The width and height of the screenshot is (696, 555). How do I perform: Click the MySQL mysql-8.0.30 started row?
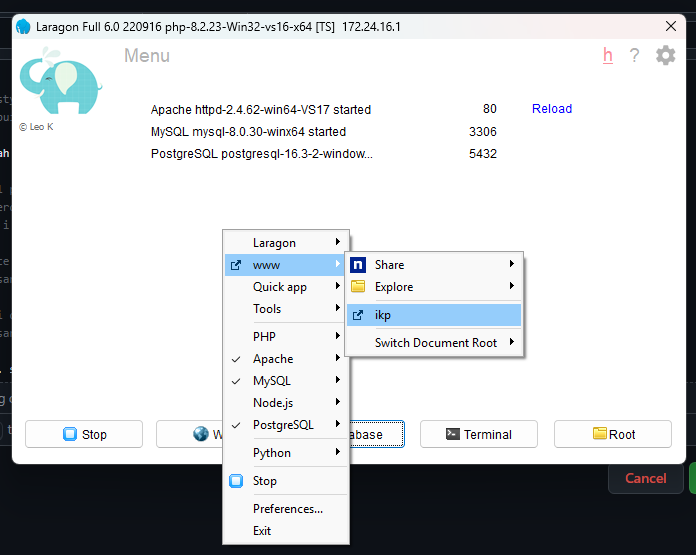[x=248, y=132]
